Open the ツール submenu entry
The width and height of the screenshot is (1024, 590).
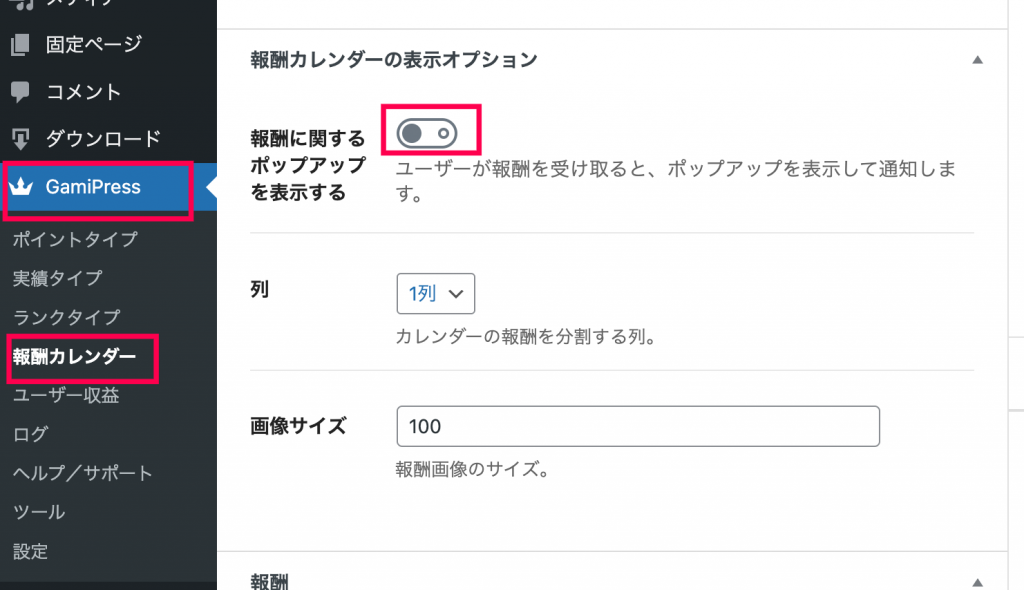[x=39, y=512]
